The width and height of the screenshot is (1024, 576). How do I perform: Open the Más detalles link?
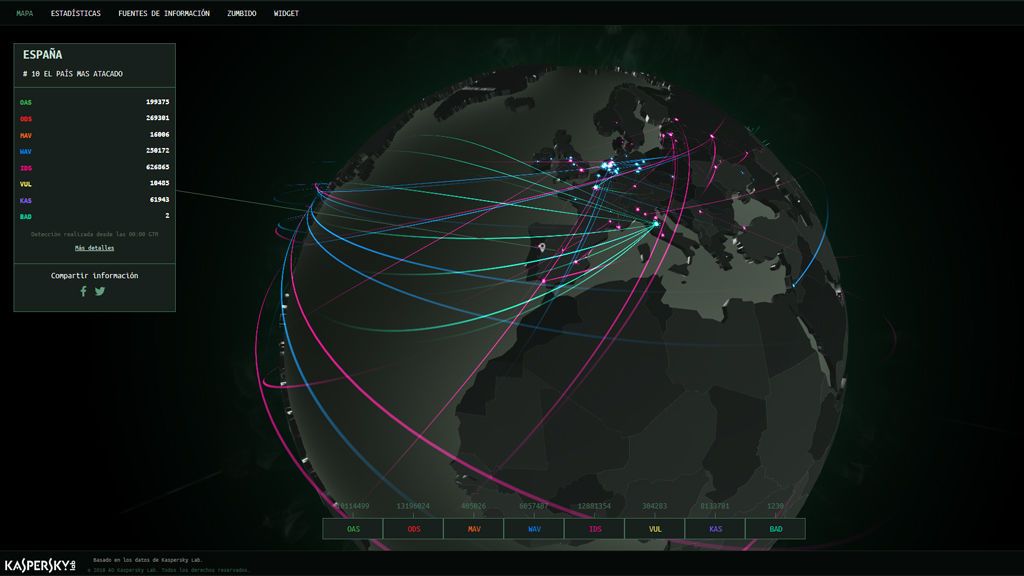[x=95, y=248]
